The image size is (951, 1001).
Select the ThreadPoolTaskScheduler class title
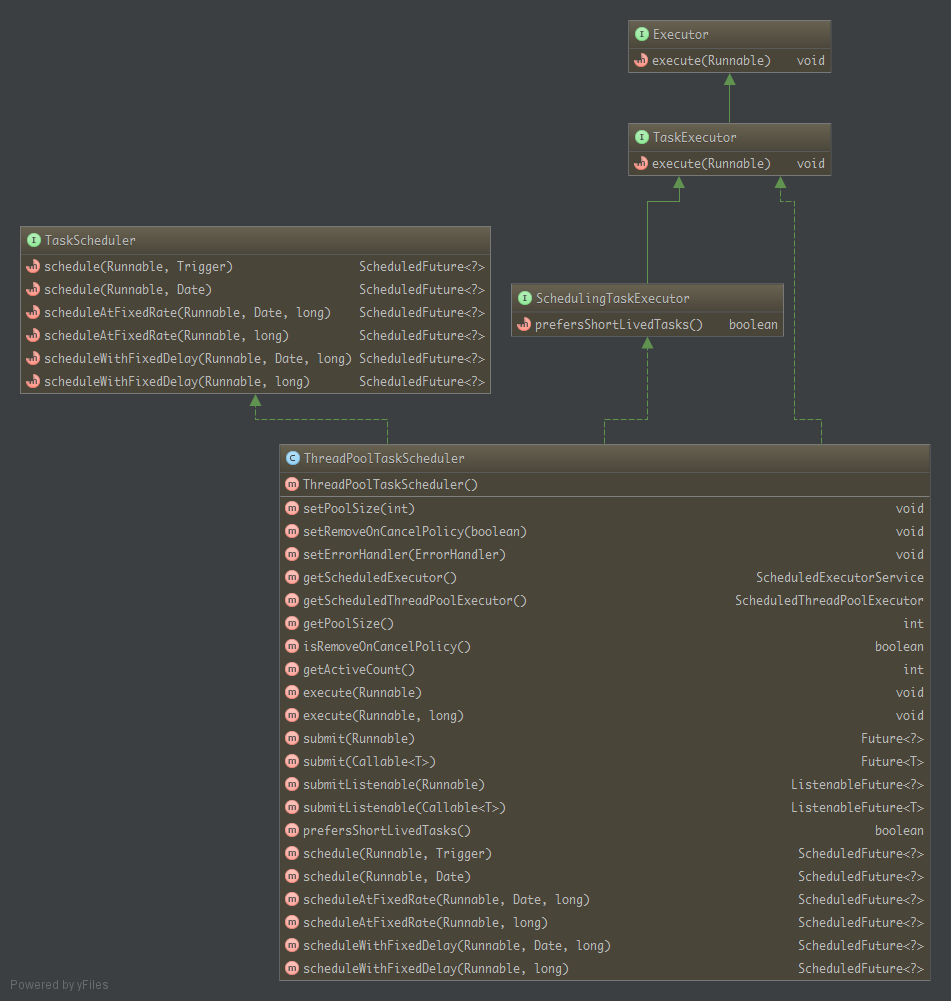coord(383,458)
